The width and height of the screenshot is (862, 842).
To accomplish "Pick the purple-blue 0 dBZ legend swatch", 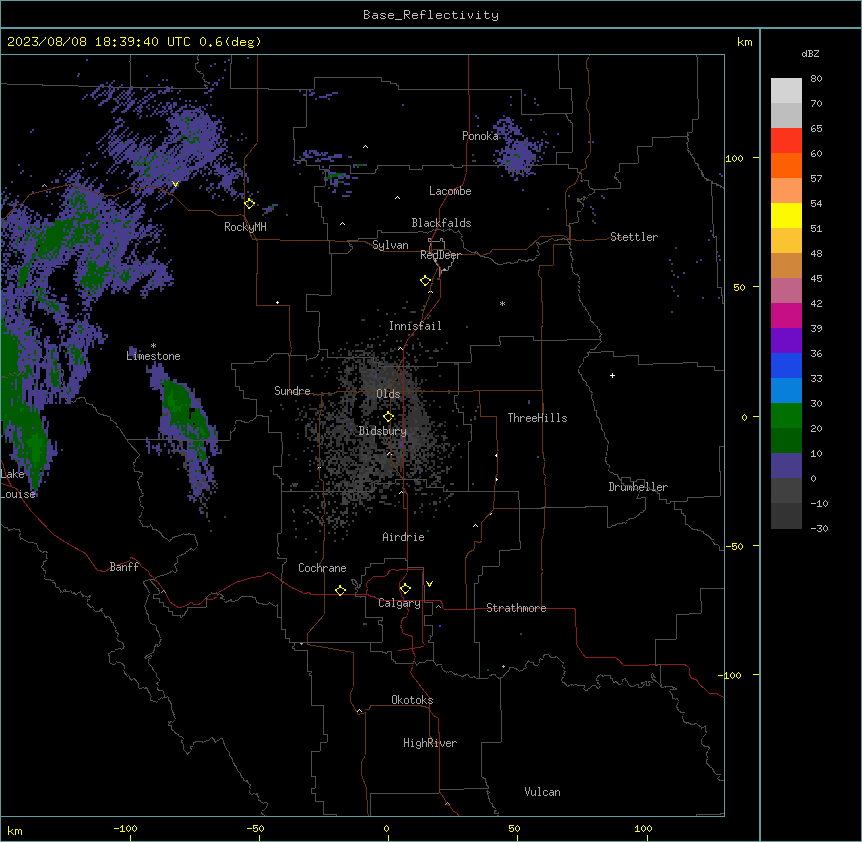I will click(786, 466).
